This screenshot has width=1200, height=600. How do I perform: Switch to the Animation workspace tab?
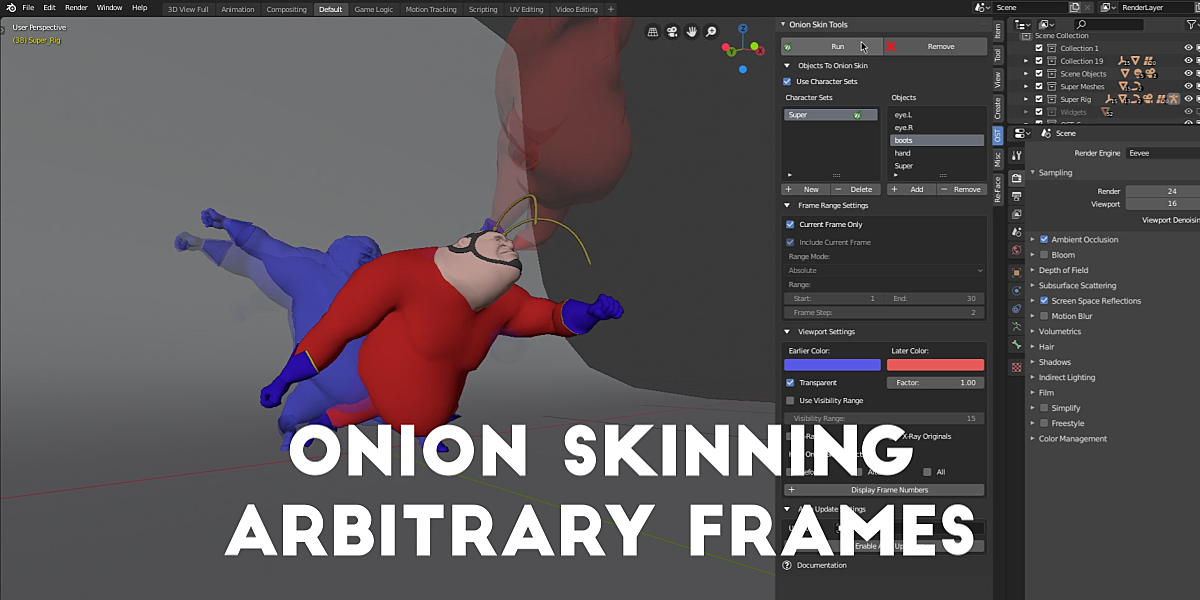(237, 9)
